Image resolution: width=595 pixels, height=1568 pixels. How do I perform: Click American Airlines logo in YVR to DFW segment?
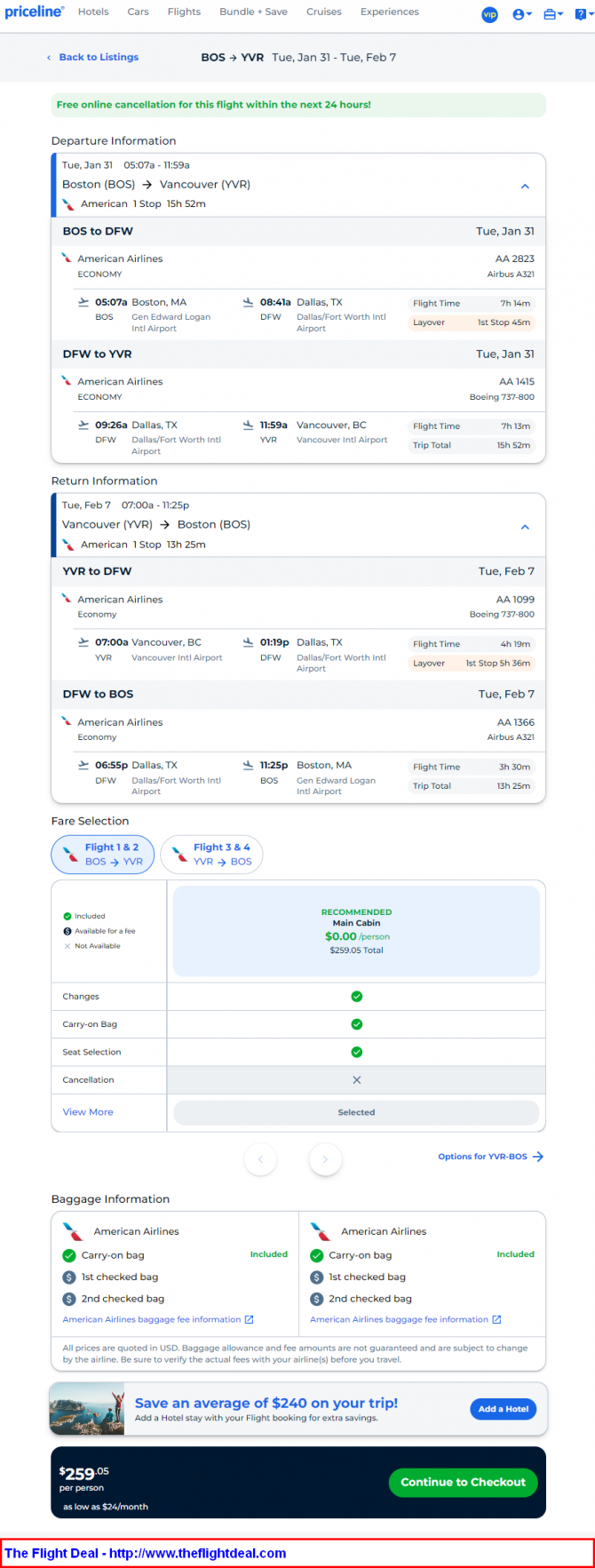coord(67,599)
